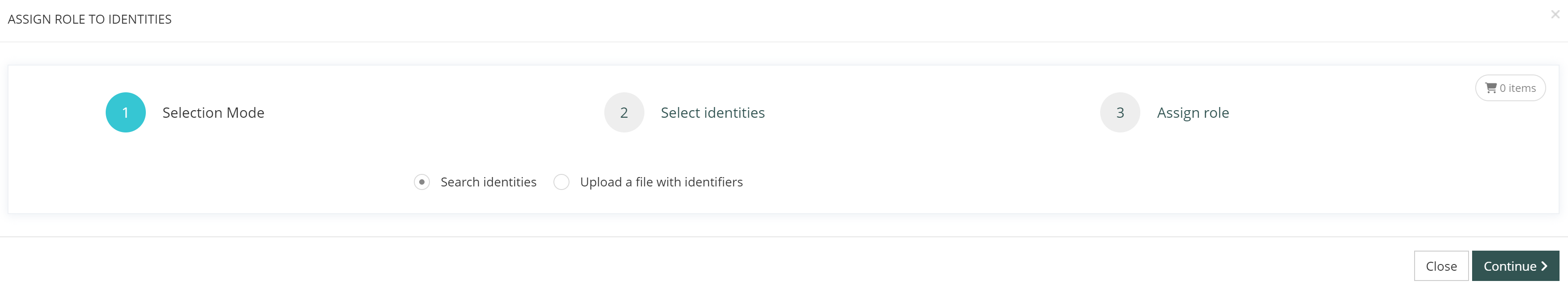
Task: Click the Assign Role to Identities title
Action: tap(90, 20)
